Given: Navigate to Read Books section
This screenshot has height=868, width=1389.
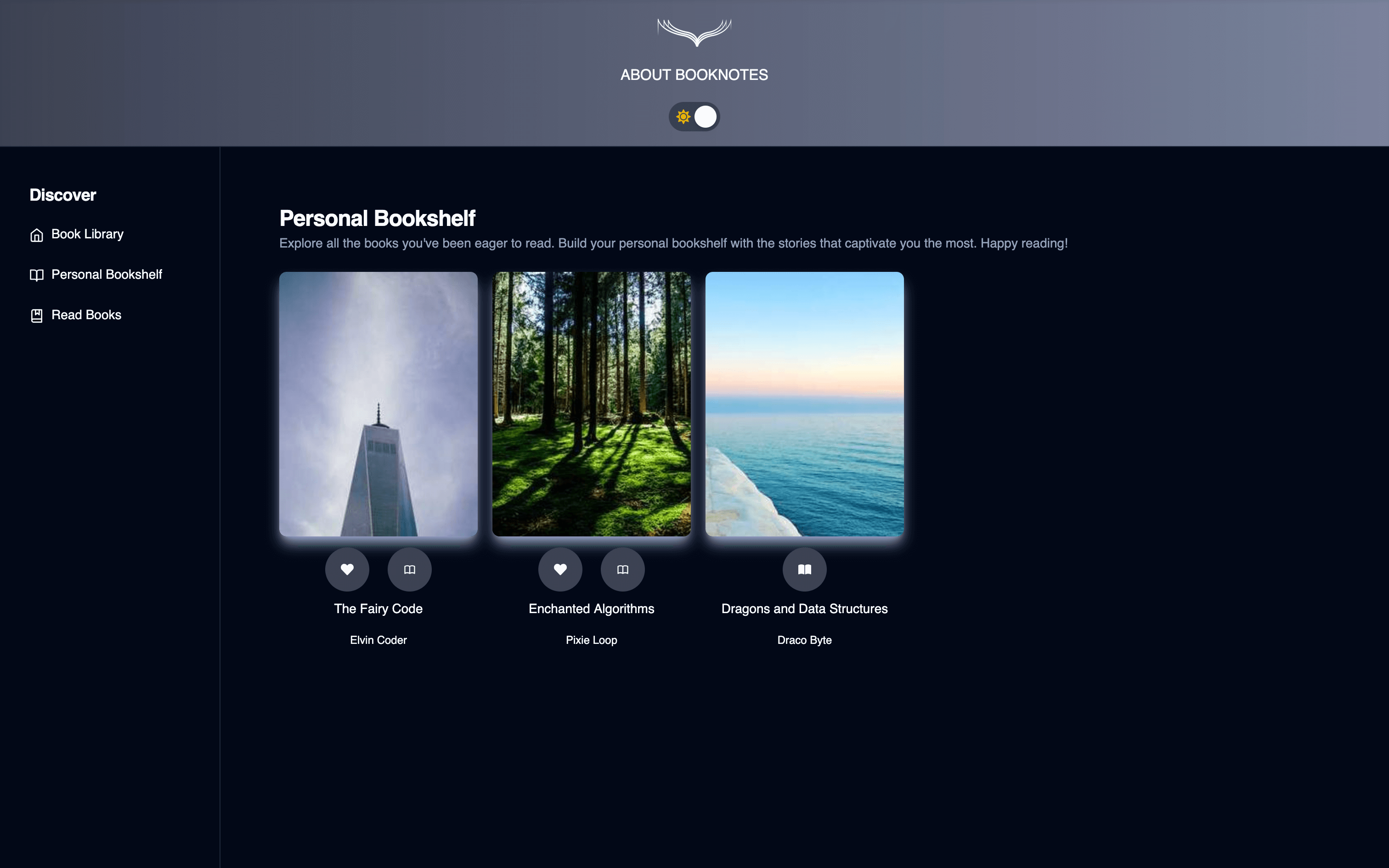Looking at the screenshot, I should (x=86, y=315).
